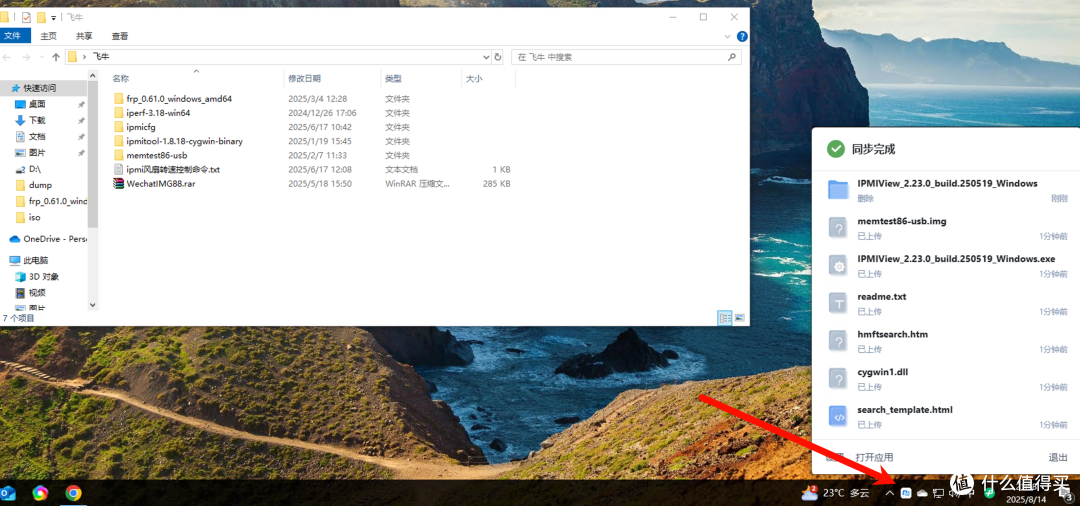This screenshot has width=1080, height=506.
Task: Click the 在 飞牛 中搜索 search box
Action: pos(626,57)
